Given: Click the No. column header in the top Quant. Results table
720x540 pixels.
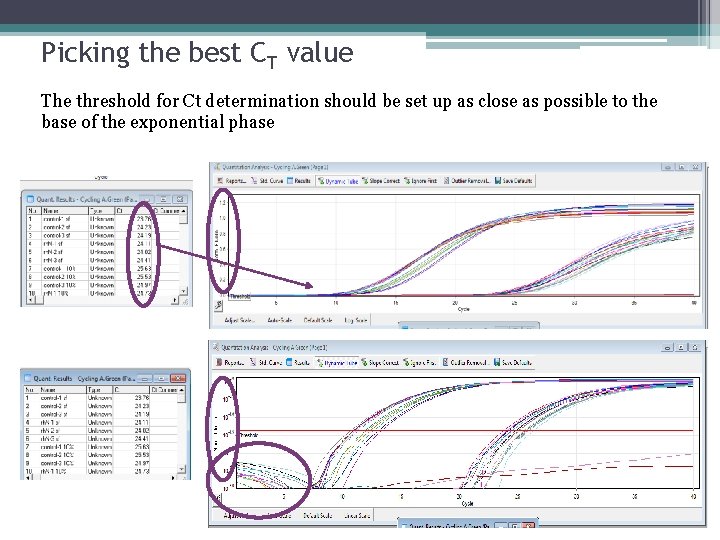Looking at the screenshot, I should pyautogui.click(x=32, y=210).
